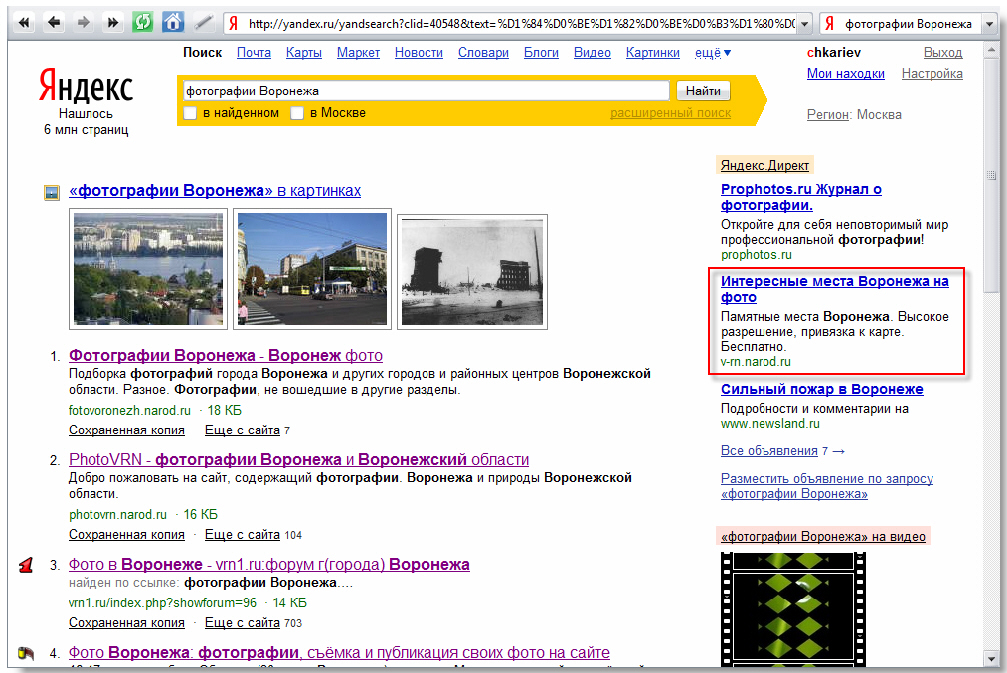
Task: Click into the browser address bar
Action: pyautogui.click(x=520, y=24)
